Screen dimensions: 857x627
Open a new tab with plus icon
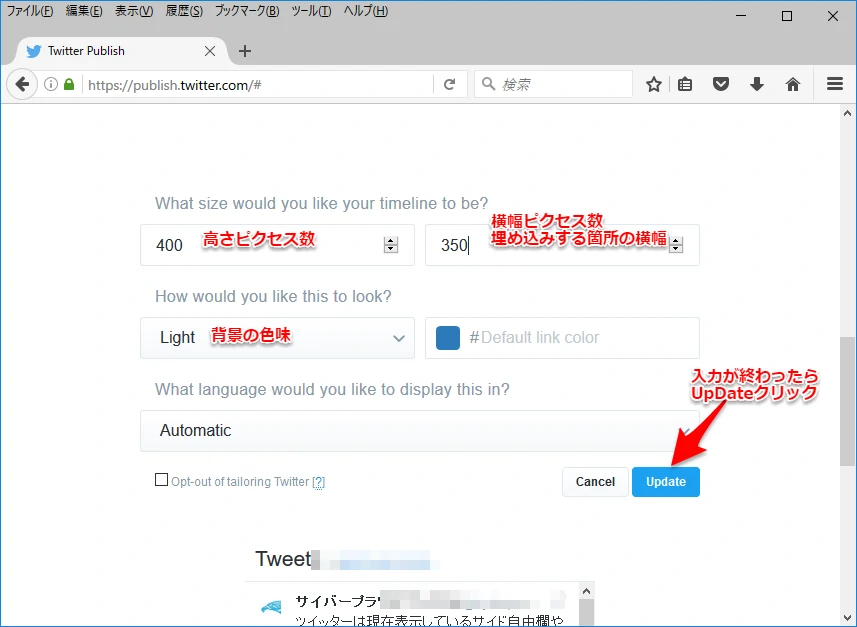pyautogui.click(x=245, y=51)
